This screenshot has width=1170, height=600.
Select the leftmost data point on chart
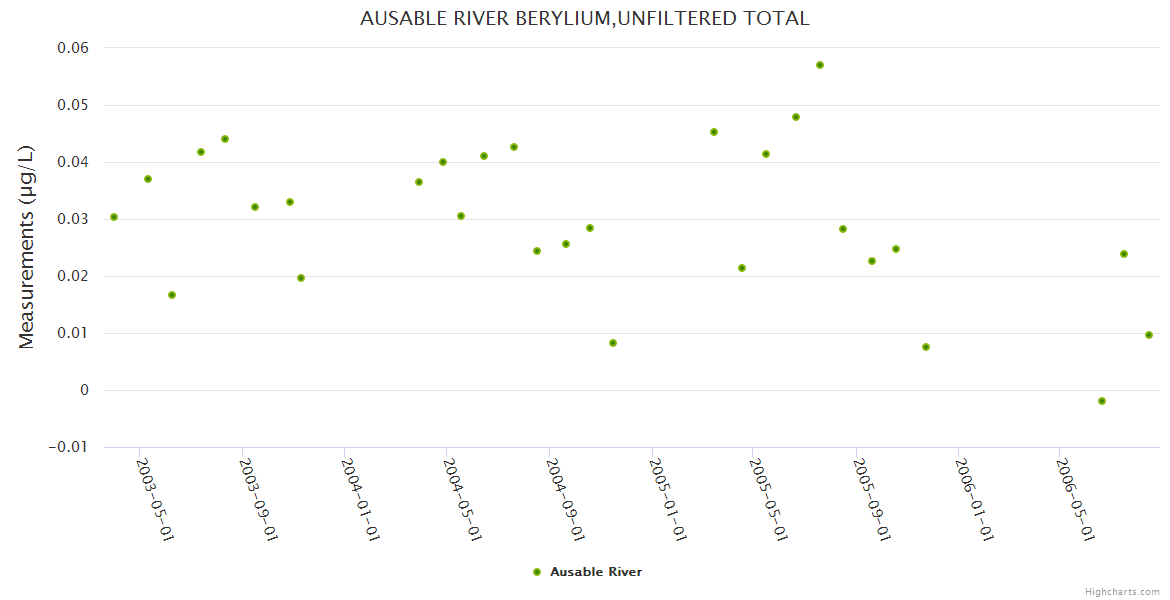click(x=114, y=217)
